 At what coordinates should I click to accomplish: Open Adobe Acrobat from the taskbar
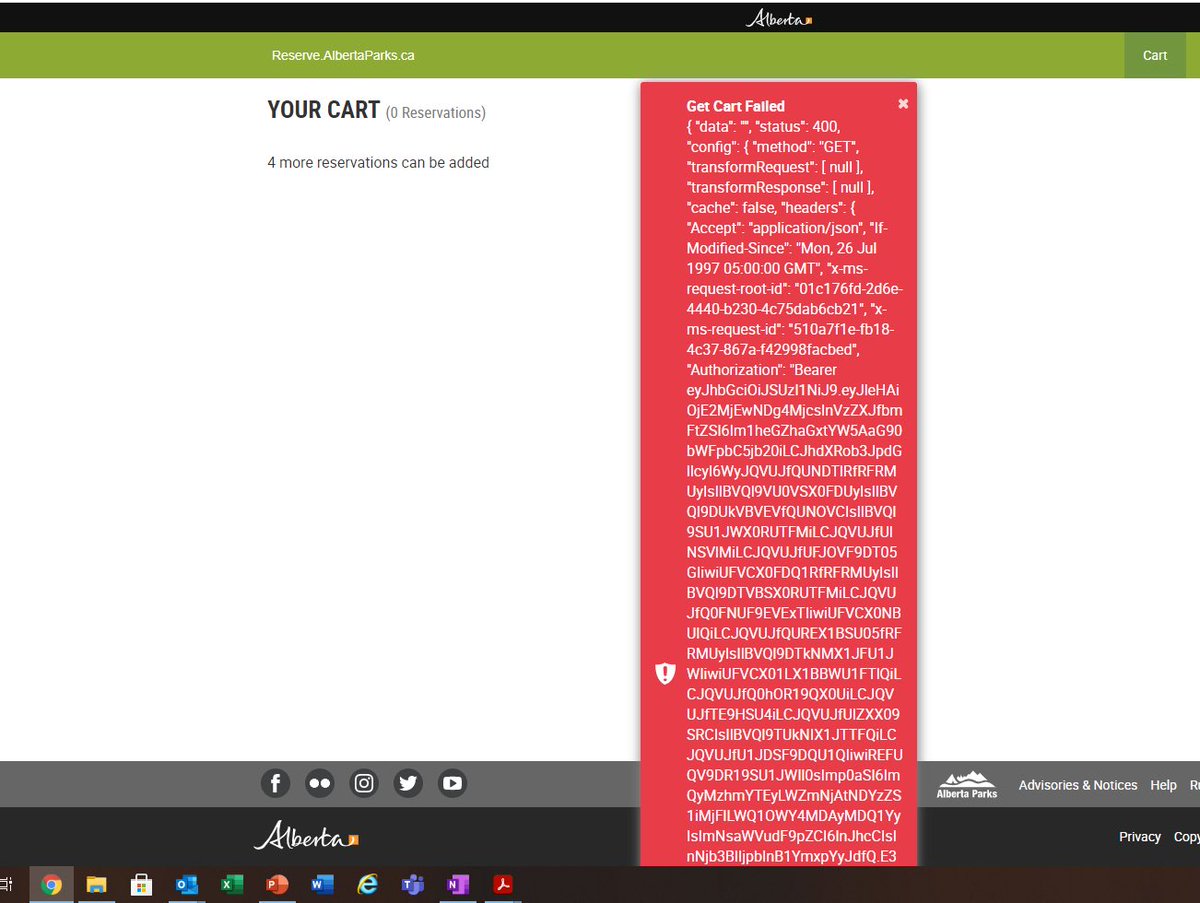pyautogui.click(x=503, y=884)
